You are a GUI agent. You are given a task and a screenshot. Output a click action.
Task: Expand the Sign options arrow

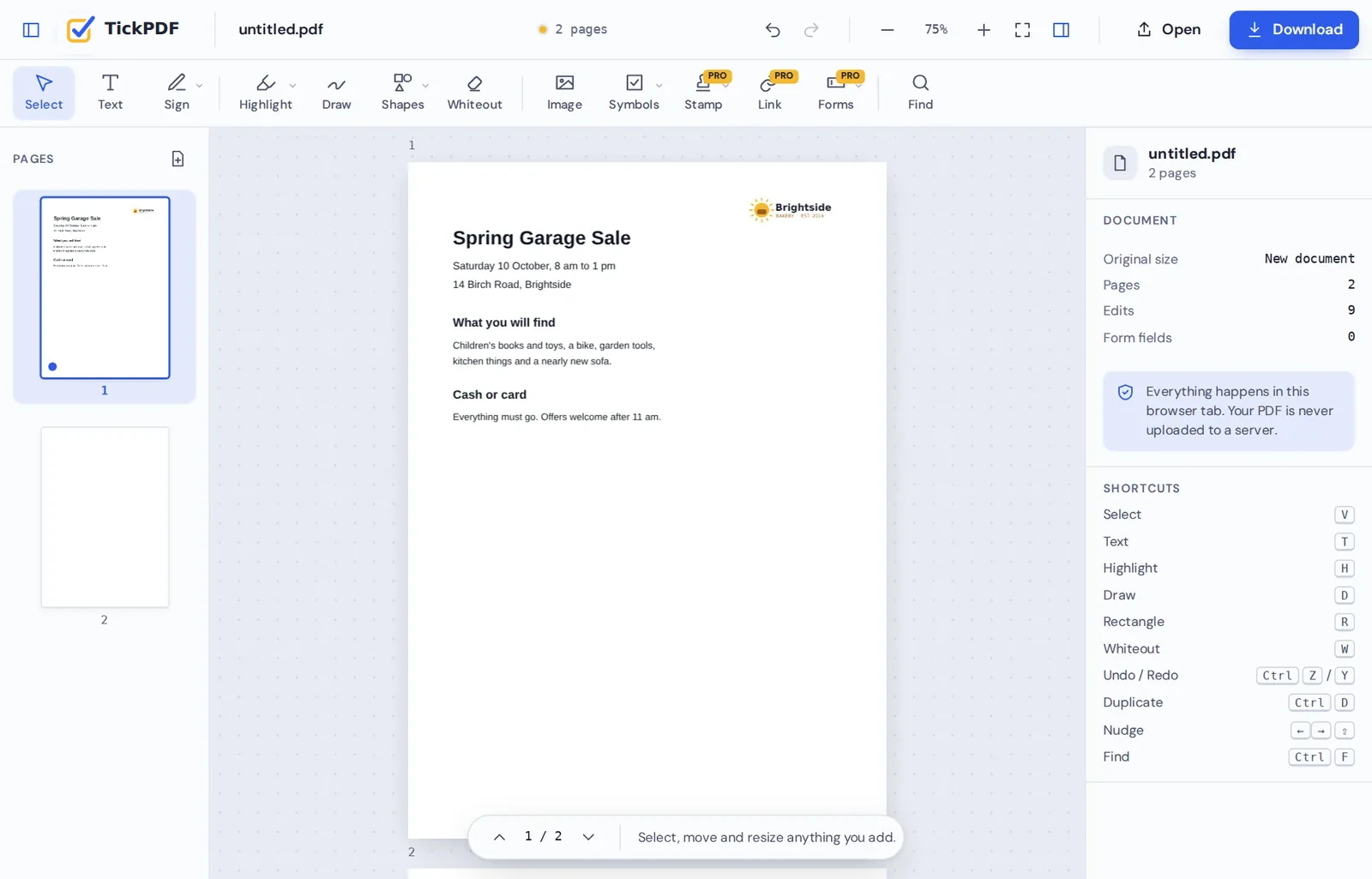[200, 86]
